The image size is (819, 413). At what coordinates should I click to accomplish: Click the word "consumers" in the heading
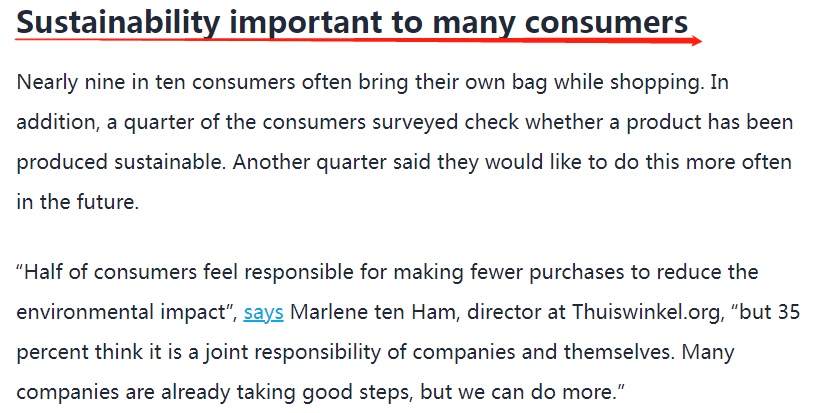(x=606, y=23)
